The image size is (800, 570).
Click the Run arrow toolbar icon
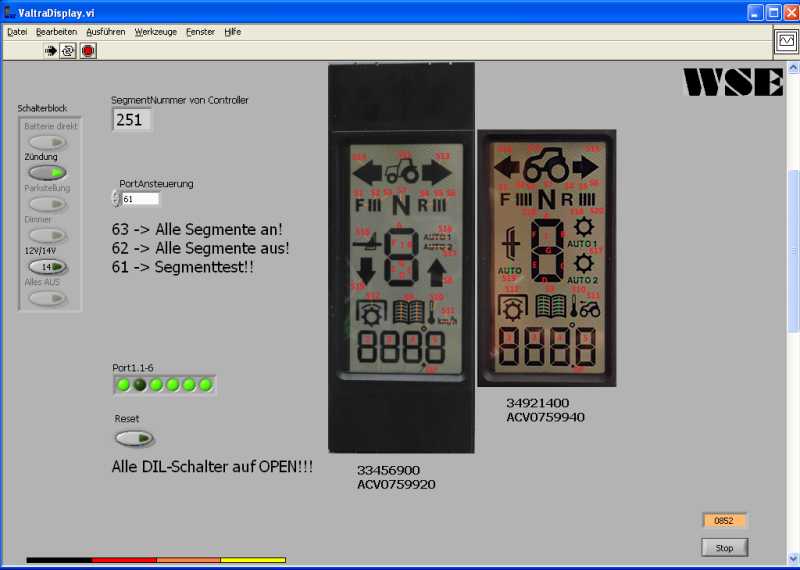[x=51, y=51]
